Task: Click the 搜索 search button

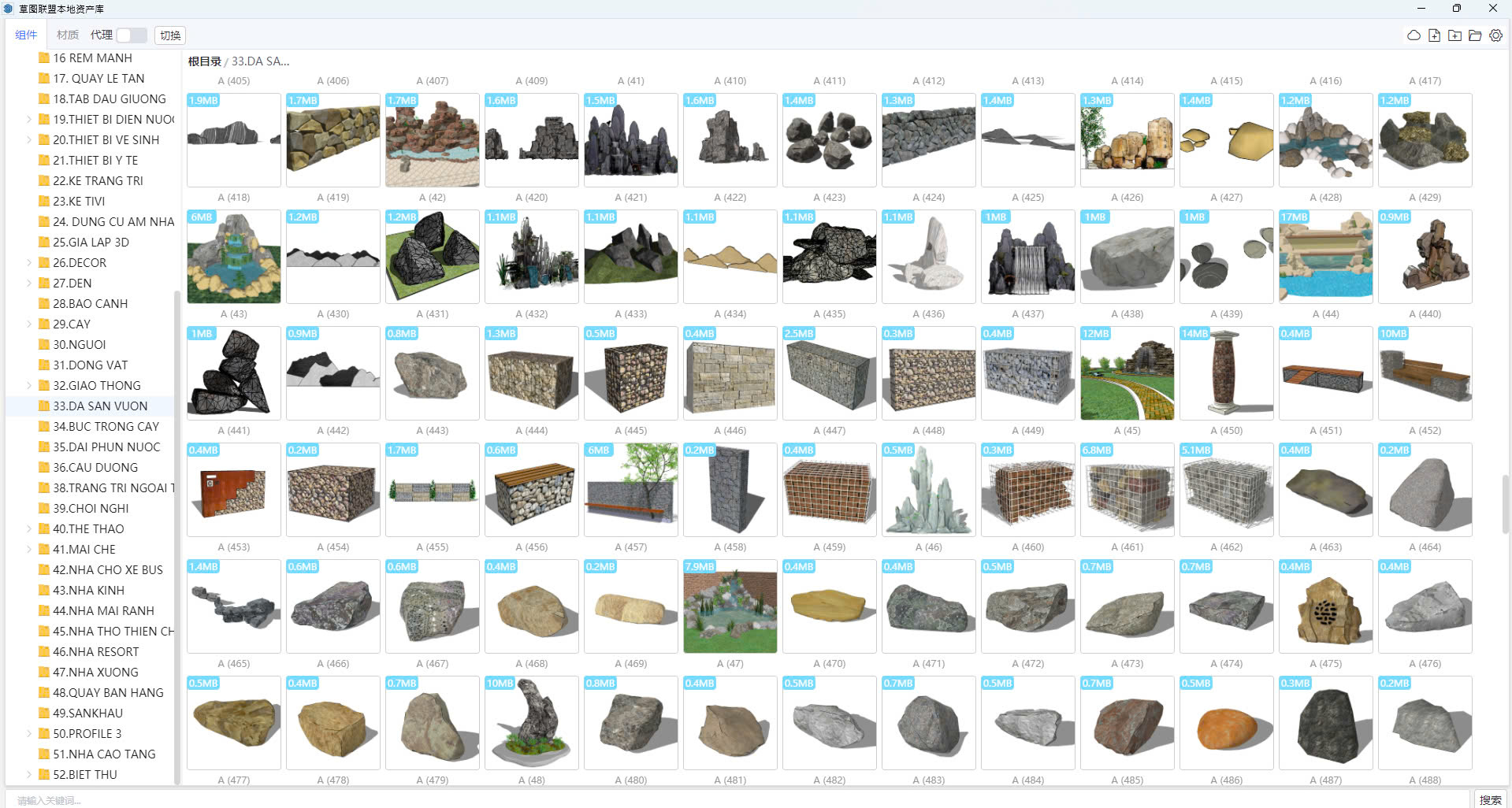Action: point(1490,799)
